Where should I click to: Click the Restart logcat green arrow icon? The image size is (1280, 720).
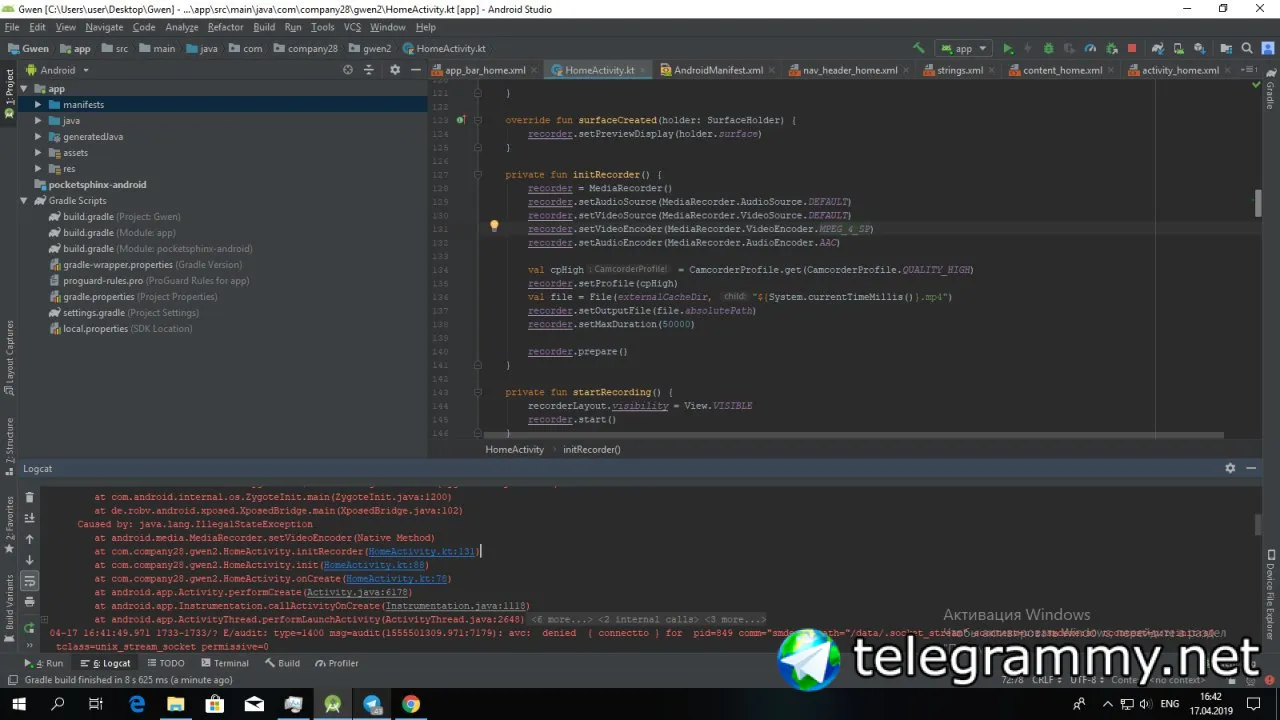[x=29, y=628]
